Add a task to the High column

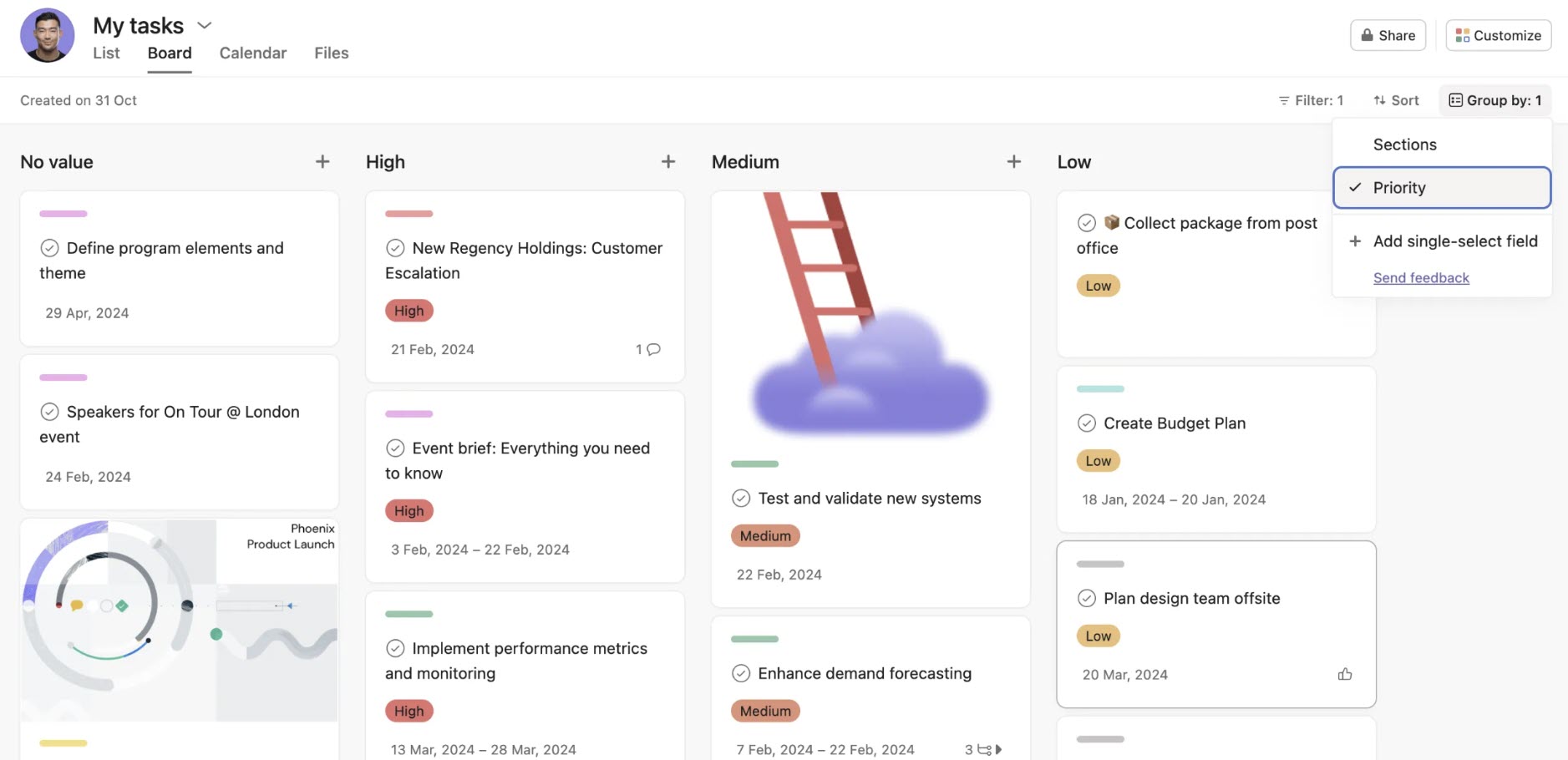pyautogui.click(x=669, y=161)
